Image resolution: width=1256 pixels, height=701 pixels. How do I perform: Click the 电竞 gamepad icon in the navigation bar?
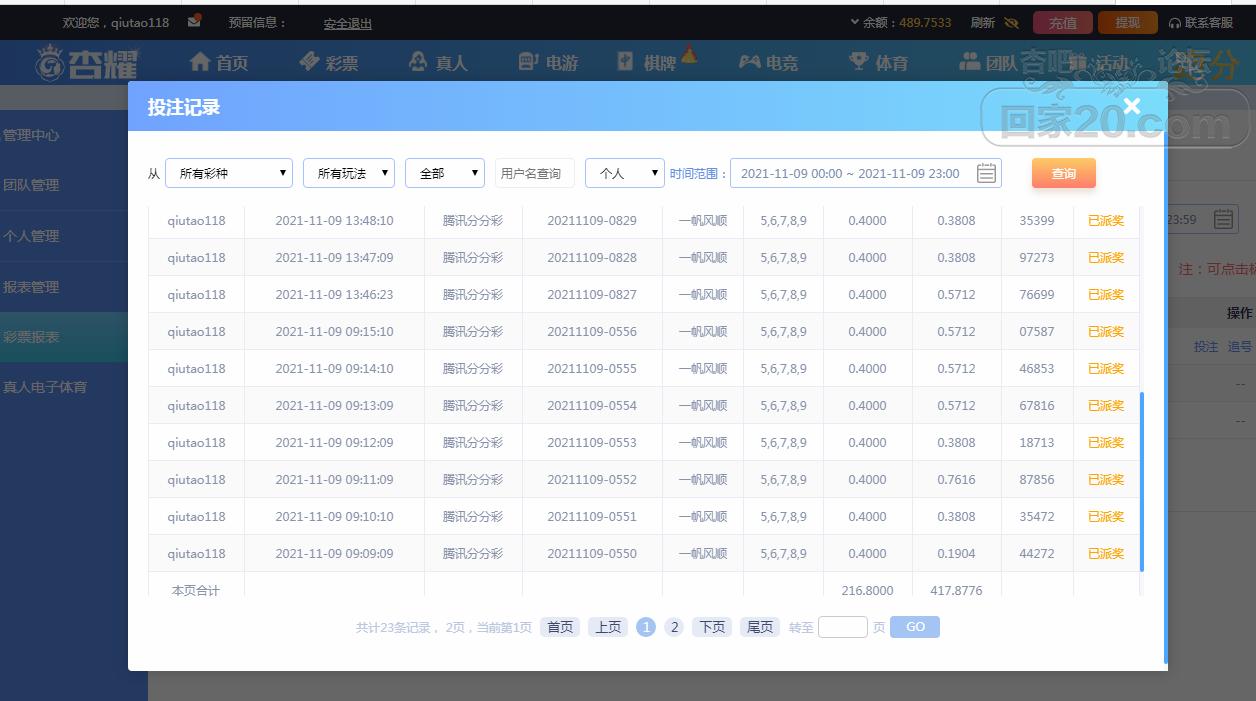pyautogui.click(x=749, y=62)
